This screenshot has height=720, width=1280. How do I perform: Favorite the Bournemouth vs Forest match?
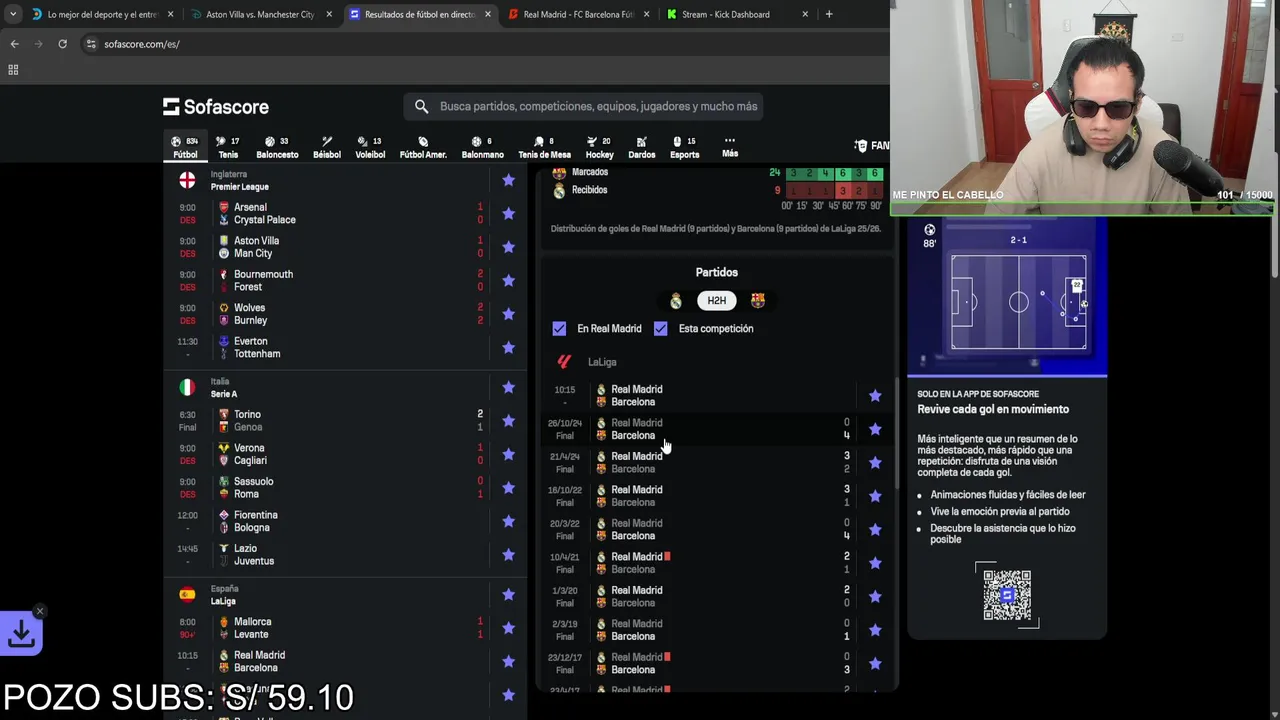pos(508,280)
